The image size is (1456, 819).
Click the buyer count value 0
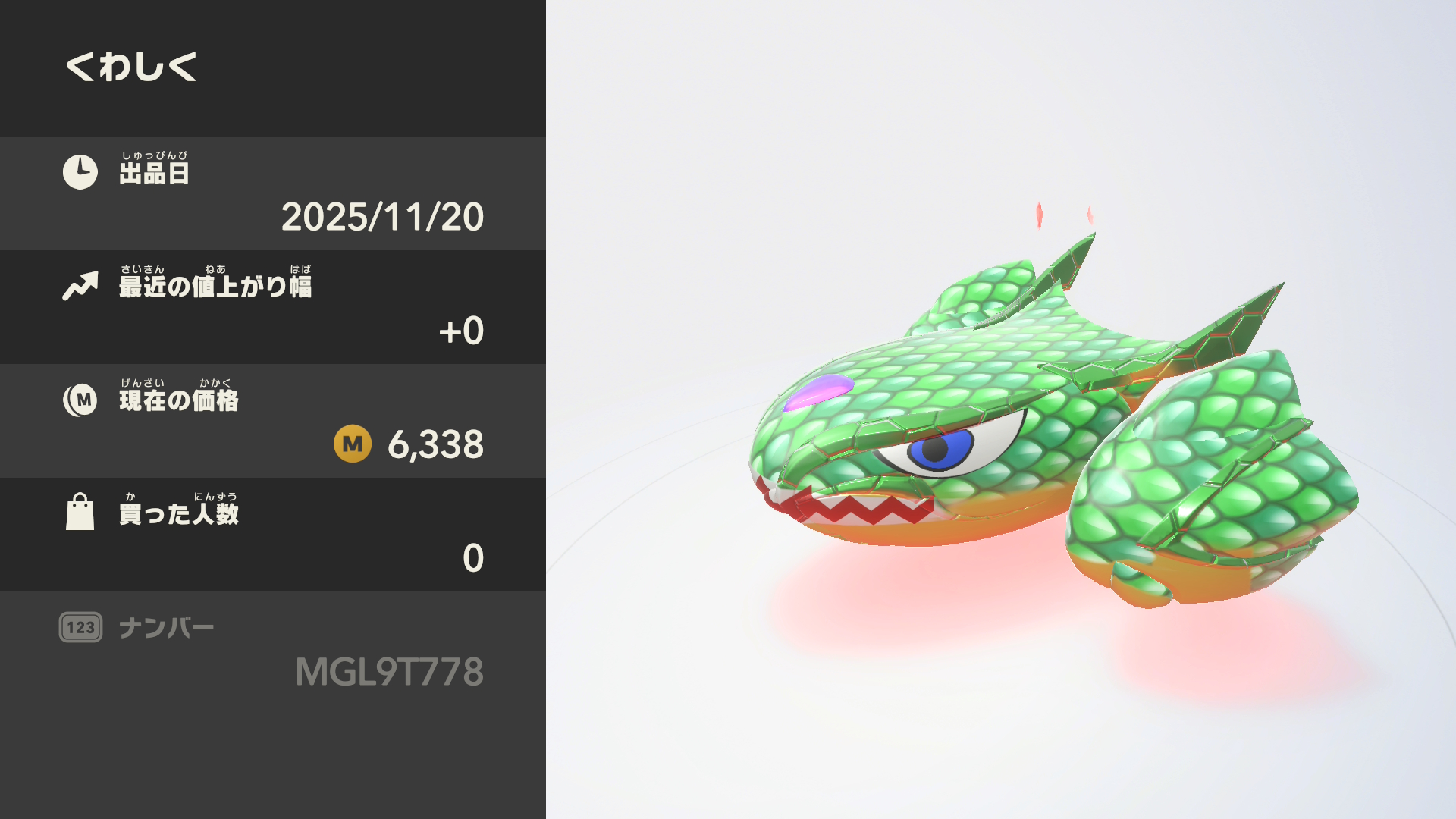coord(473,558)
